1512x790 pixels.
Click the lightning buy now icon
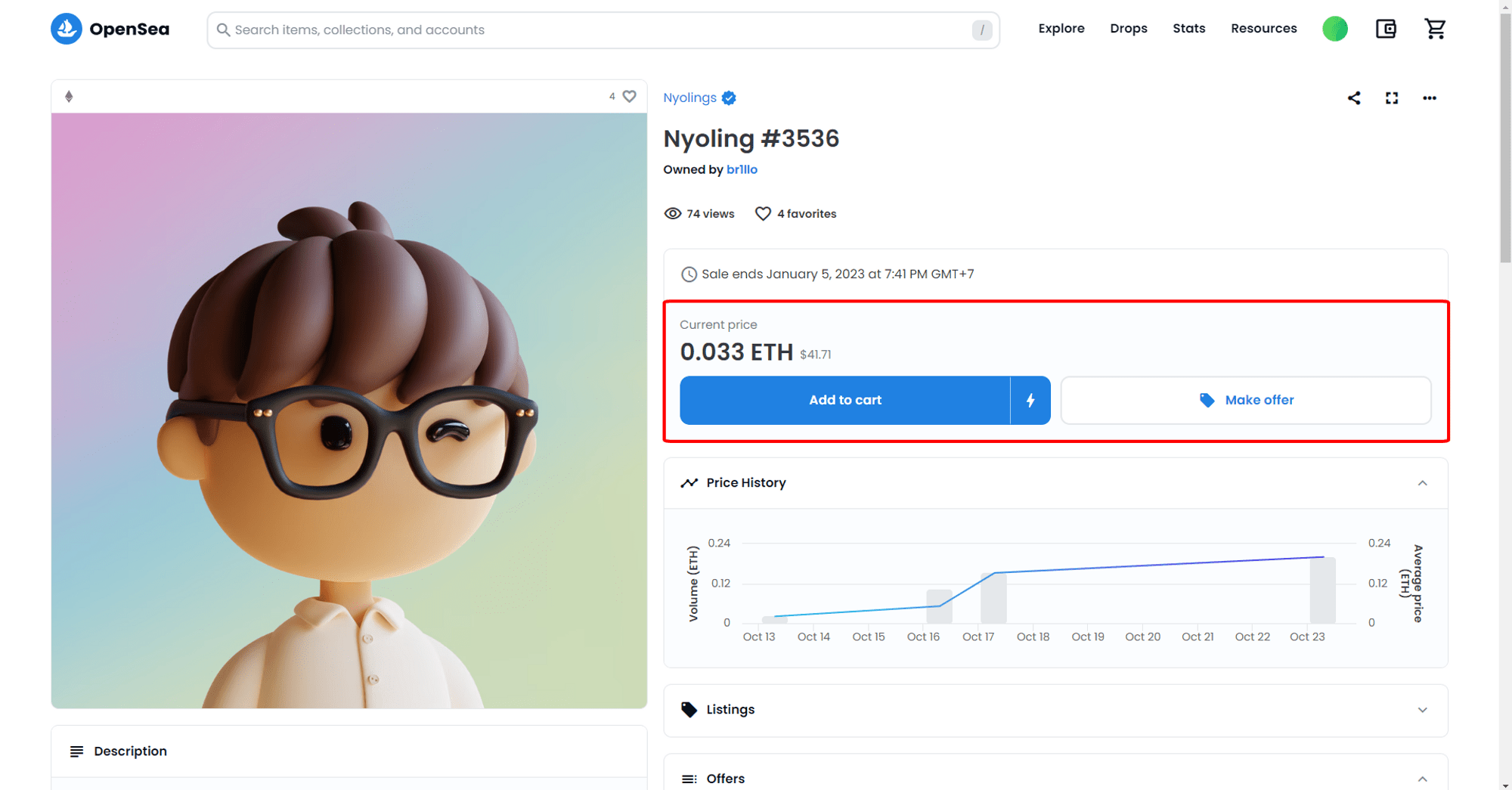click(1030, 401)
